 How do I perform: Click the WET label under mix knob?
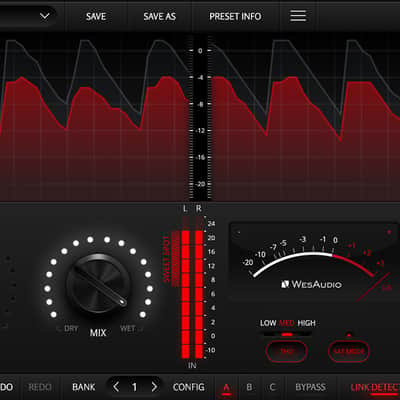(128, 329)
